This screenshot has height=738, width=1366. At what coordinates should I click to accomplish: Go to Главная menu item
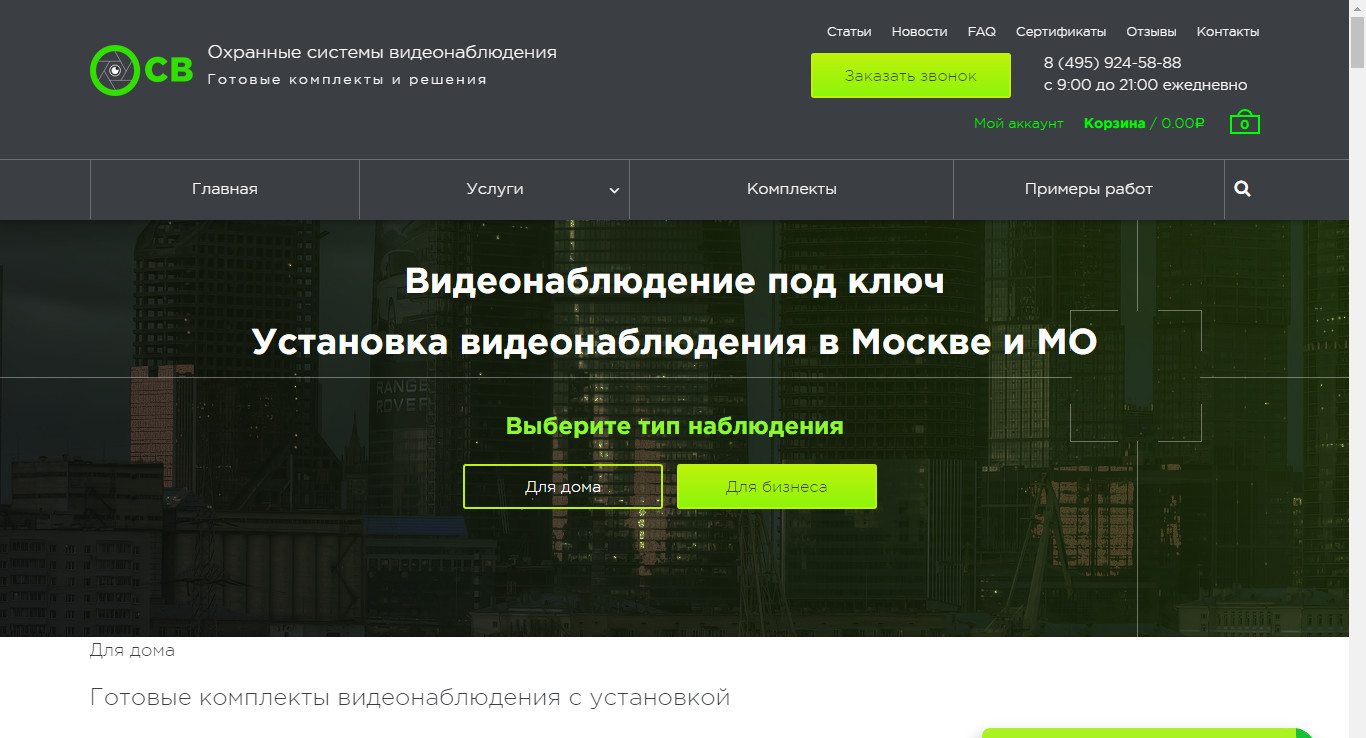point(225,189)
